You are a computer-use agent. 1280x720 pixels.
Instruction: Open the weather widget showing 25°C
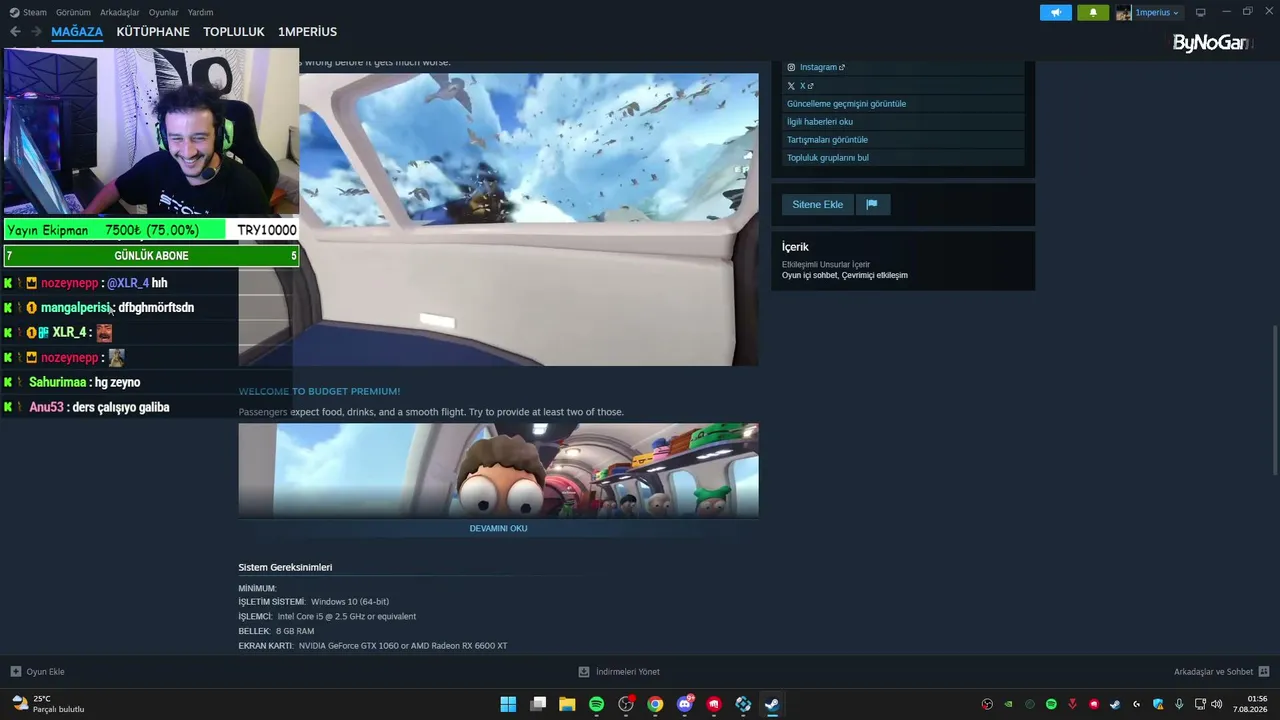click(x=48, y=704)
